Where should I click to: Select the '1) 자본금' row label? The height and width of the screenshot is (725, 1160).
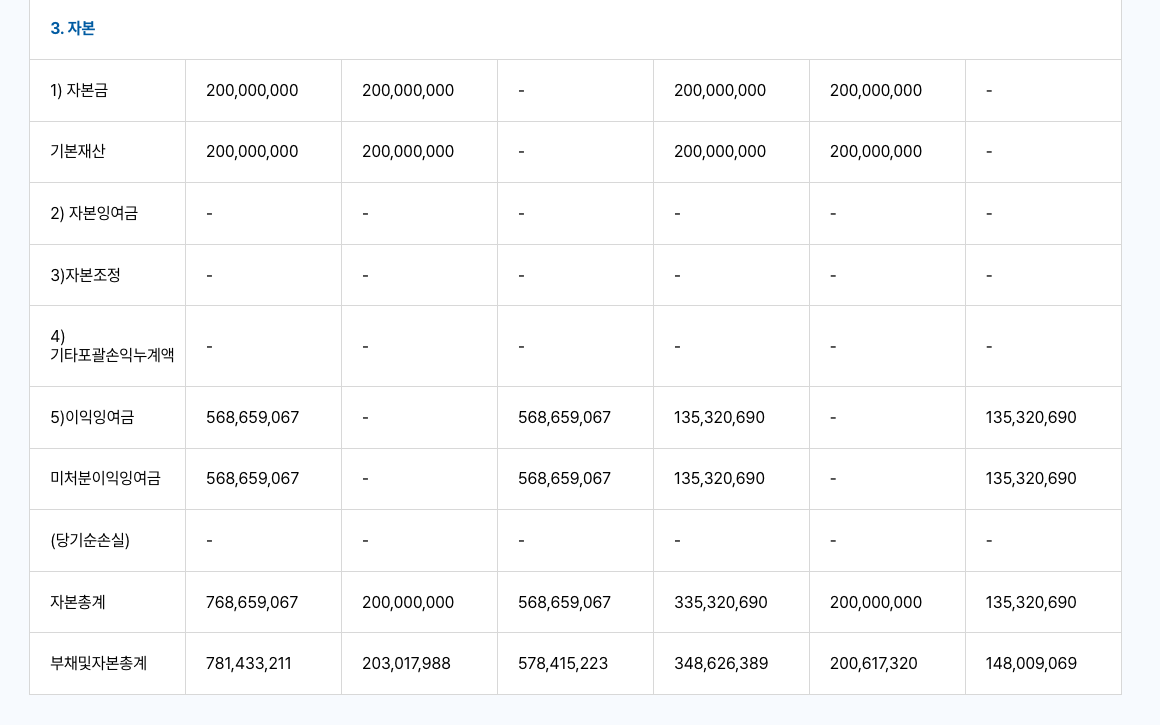click(x=79, y=91)
